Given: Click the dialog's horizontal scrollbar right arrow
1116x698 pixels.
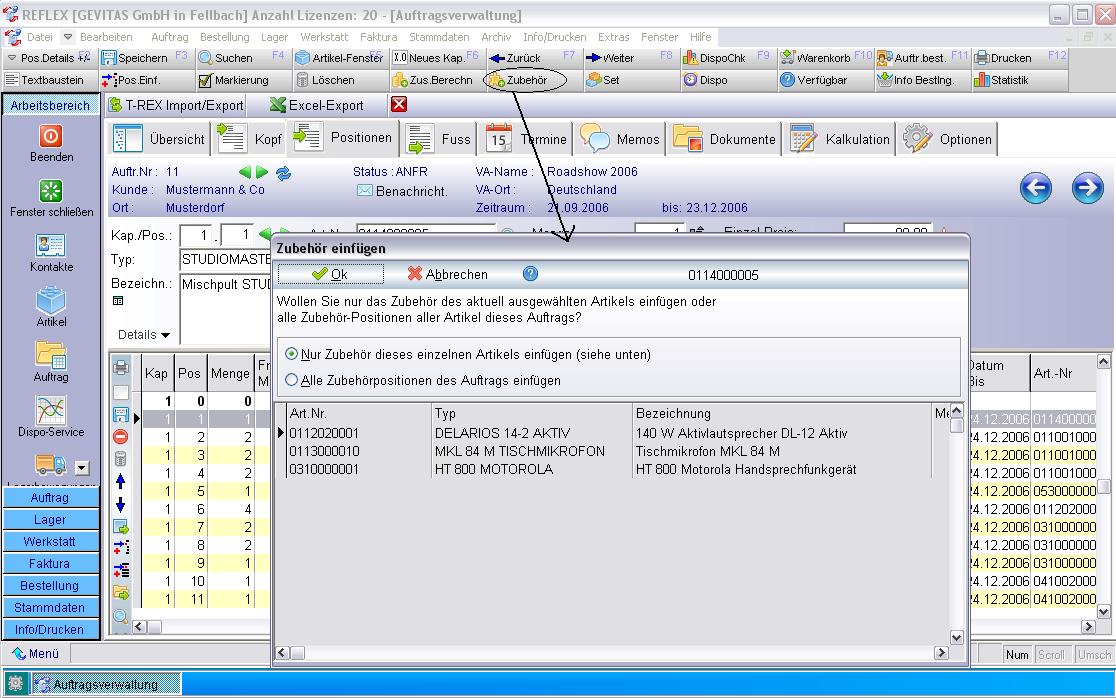Looking at the screenshot, I should click(941, 652).
